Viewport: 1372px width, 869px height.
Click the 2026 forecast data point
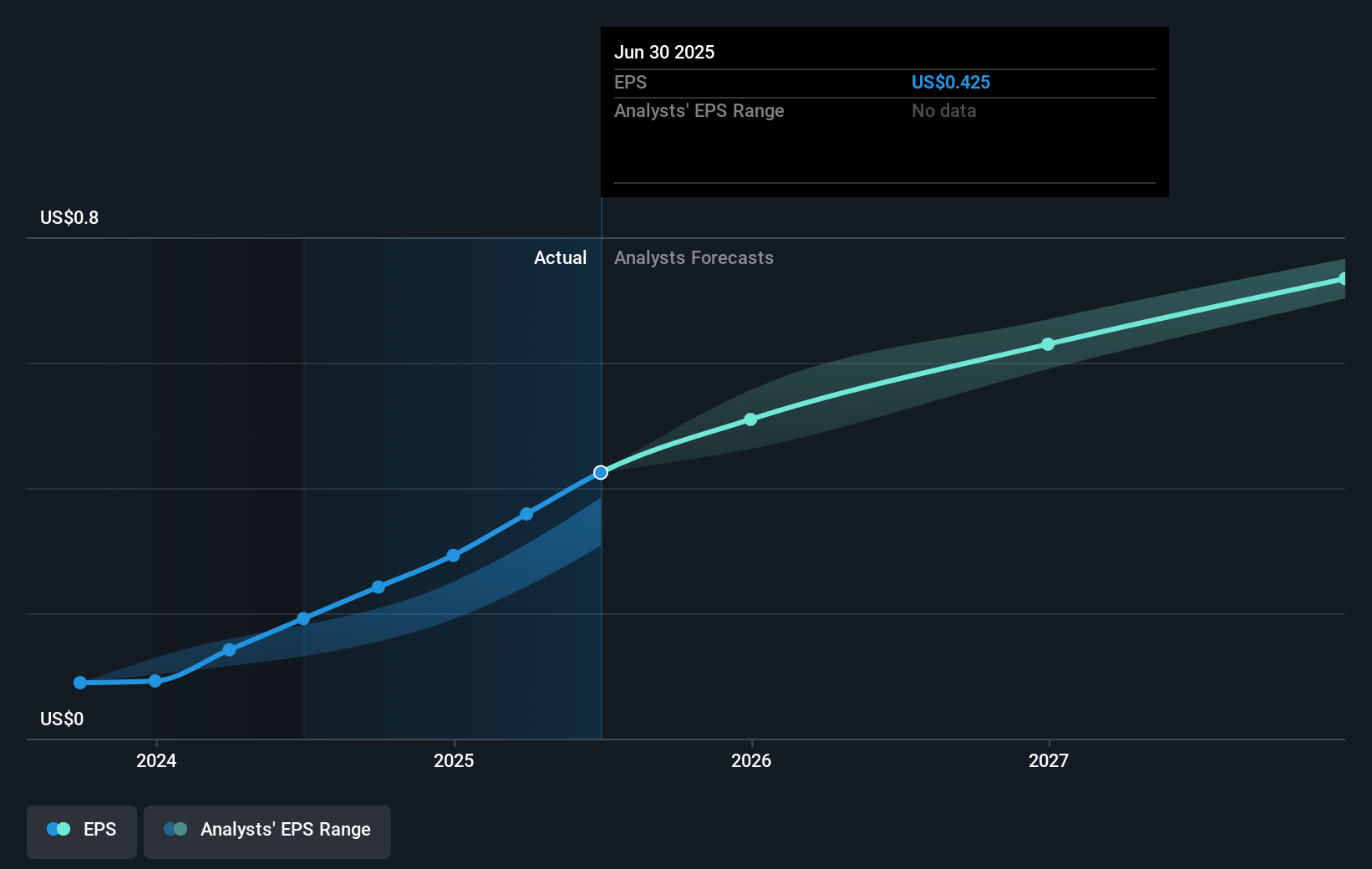point(750,419)
